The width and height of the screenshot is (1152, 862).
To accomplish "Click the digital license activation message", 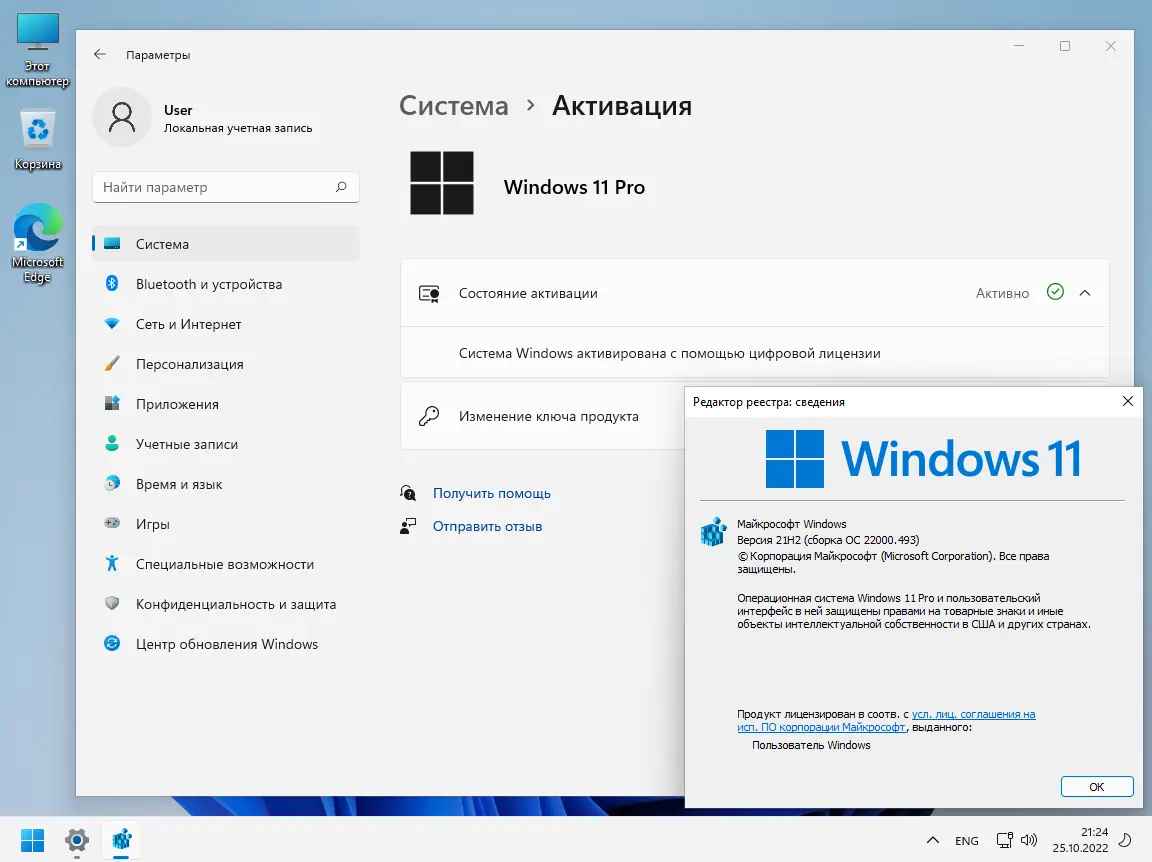I will 669,353.
